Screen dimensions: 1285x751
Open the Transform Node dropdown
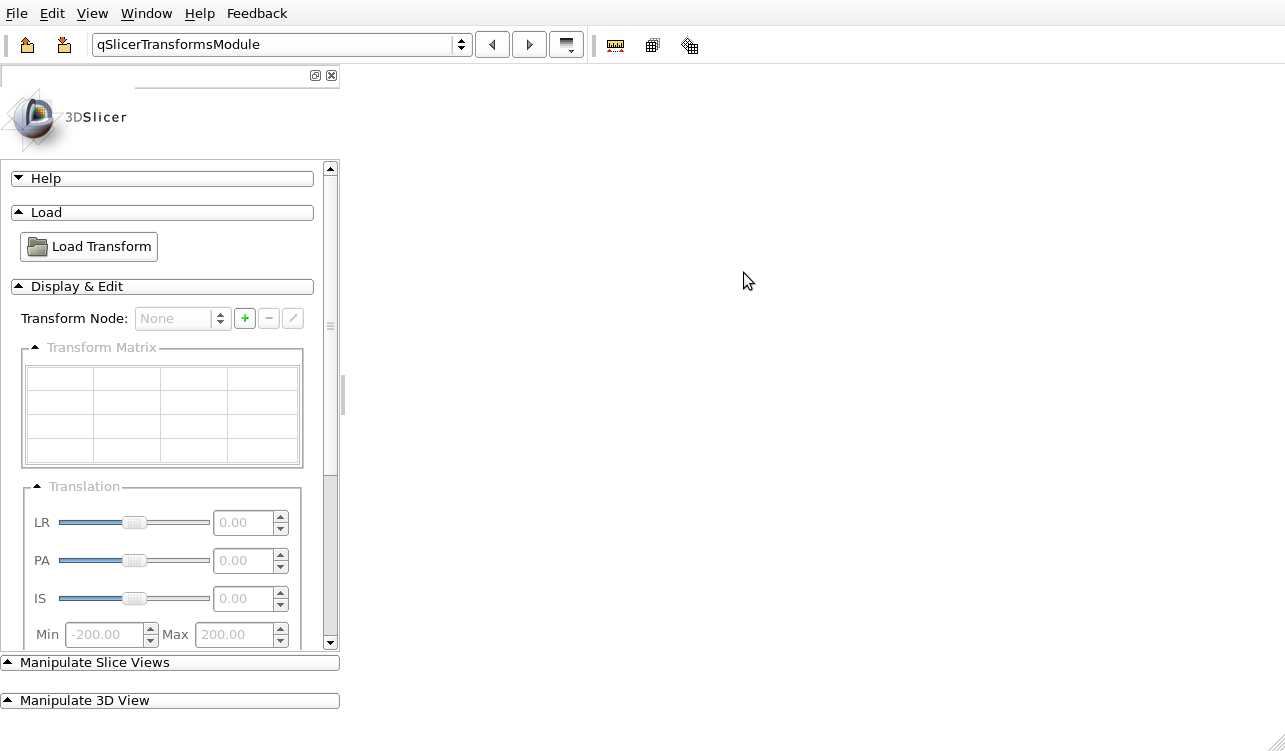(182, 319)
